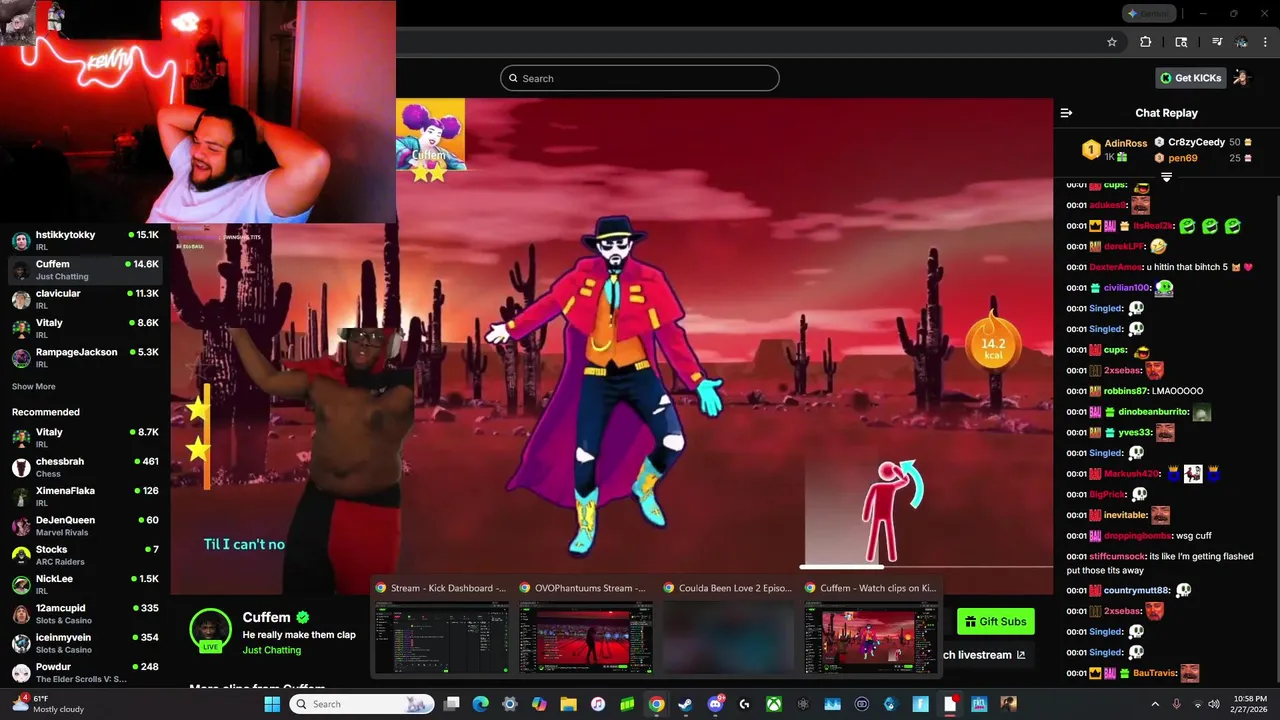The height and width of the screenshot is (720, 1280).
Task: Click the countrymutt88 chat username
Action: pos(1136,590)
